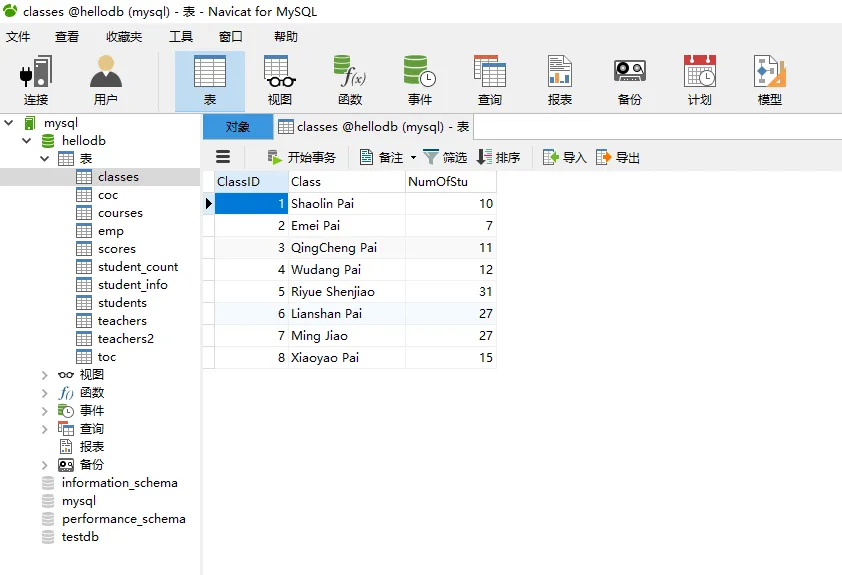The image size is (842, 575).
Task: Open the Tools (工具) menu
Action: 181,37
